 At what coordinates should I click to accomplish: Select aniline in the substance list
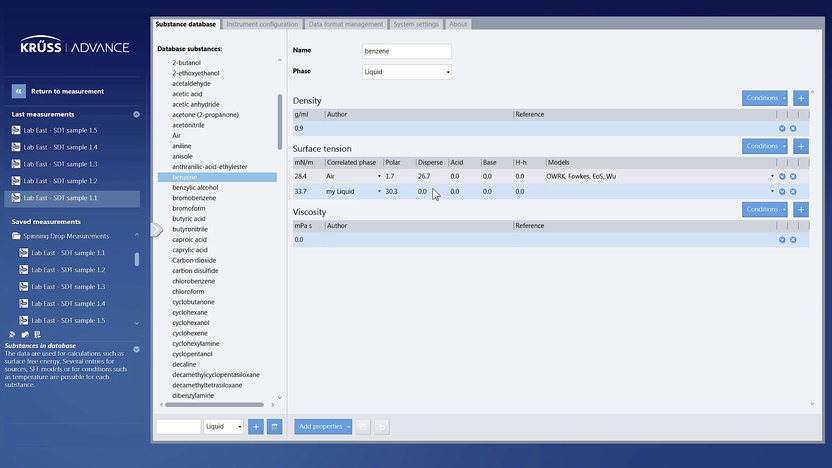(x=184, y=146)
